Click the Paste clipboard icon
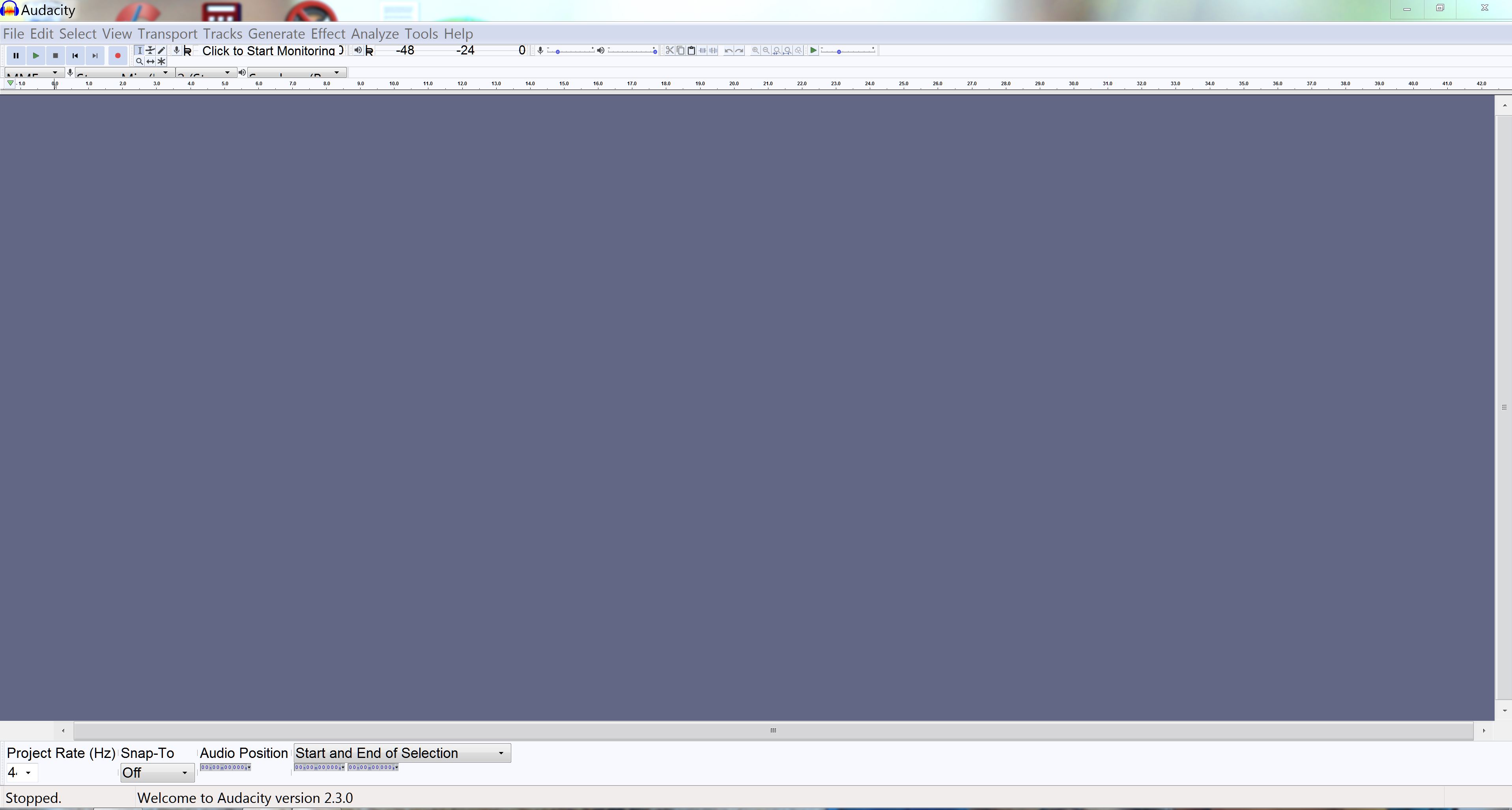 pyautogui.click(x=692, y=51)
